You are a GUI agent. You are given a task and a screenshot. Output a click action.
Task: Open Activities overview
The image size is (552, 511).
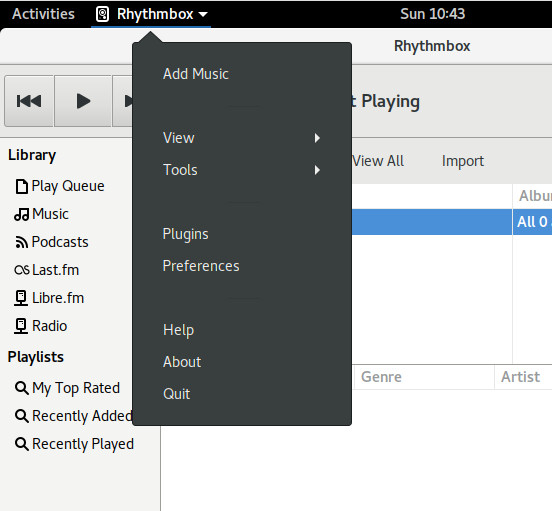pyautogui.click(x=43, y=14)
